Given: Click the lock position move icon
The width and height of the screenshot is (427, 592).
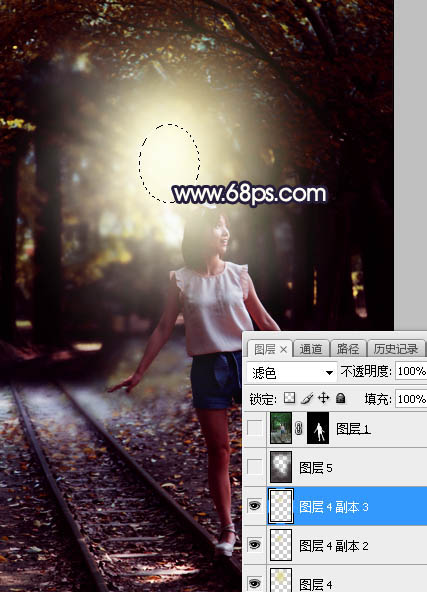Looking at the screenshot, I should (324, 398).
